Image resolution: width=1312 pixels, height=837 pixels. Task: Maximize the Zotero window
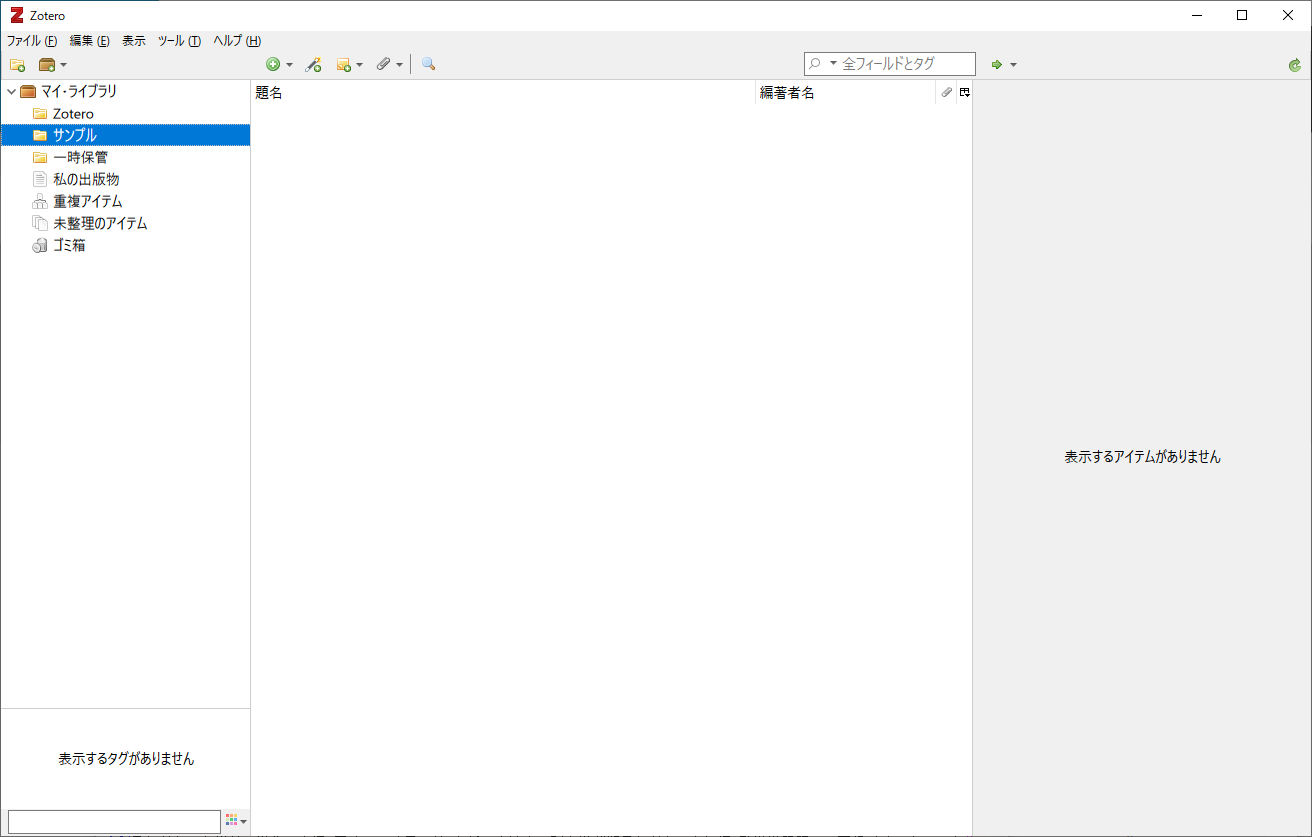(x=1242, y=15)
